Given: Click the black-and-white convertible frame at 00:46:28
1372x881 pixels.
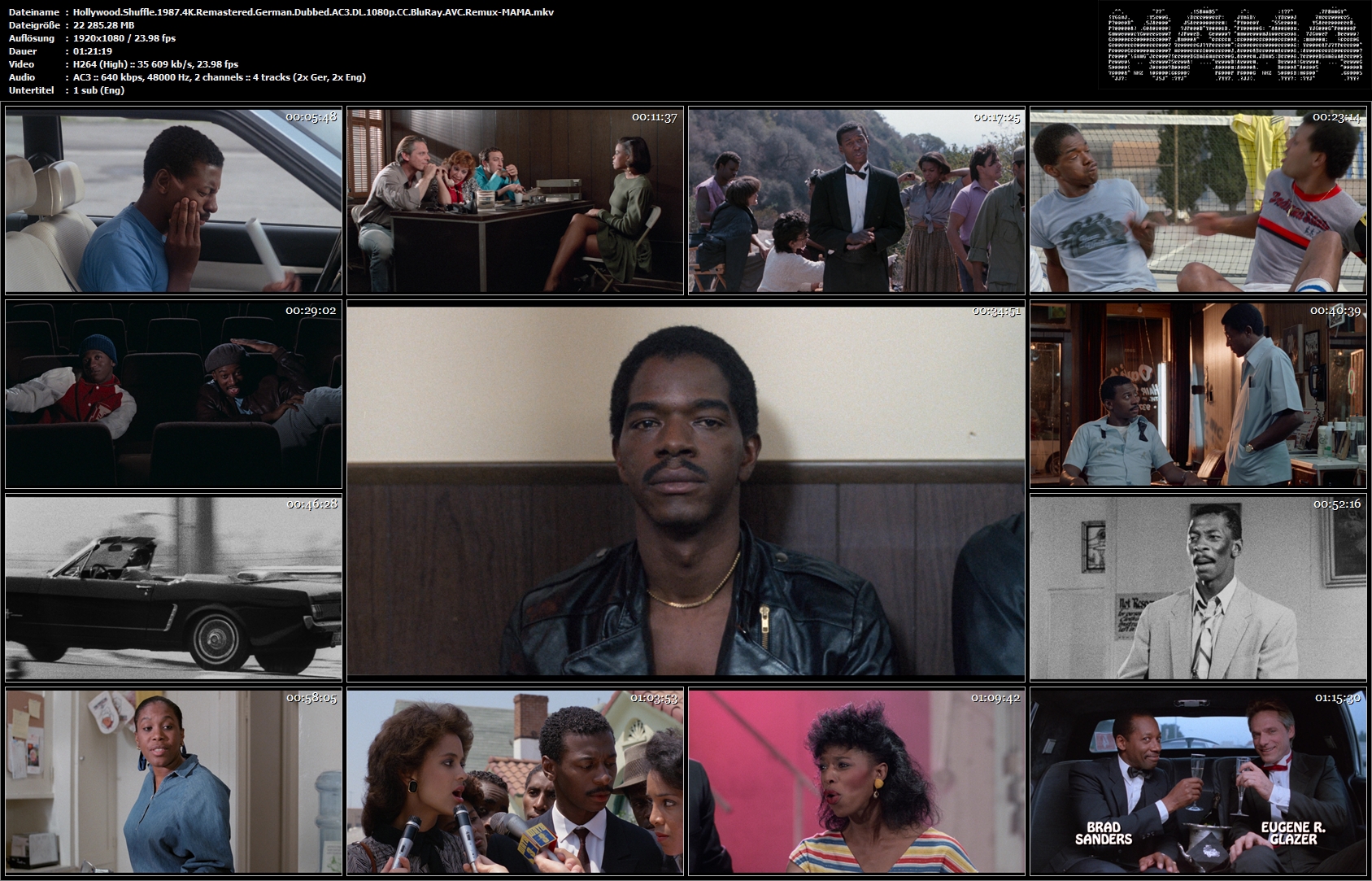Looking at the screenshot, I should pyautogui.click(x=173, y=587).
